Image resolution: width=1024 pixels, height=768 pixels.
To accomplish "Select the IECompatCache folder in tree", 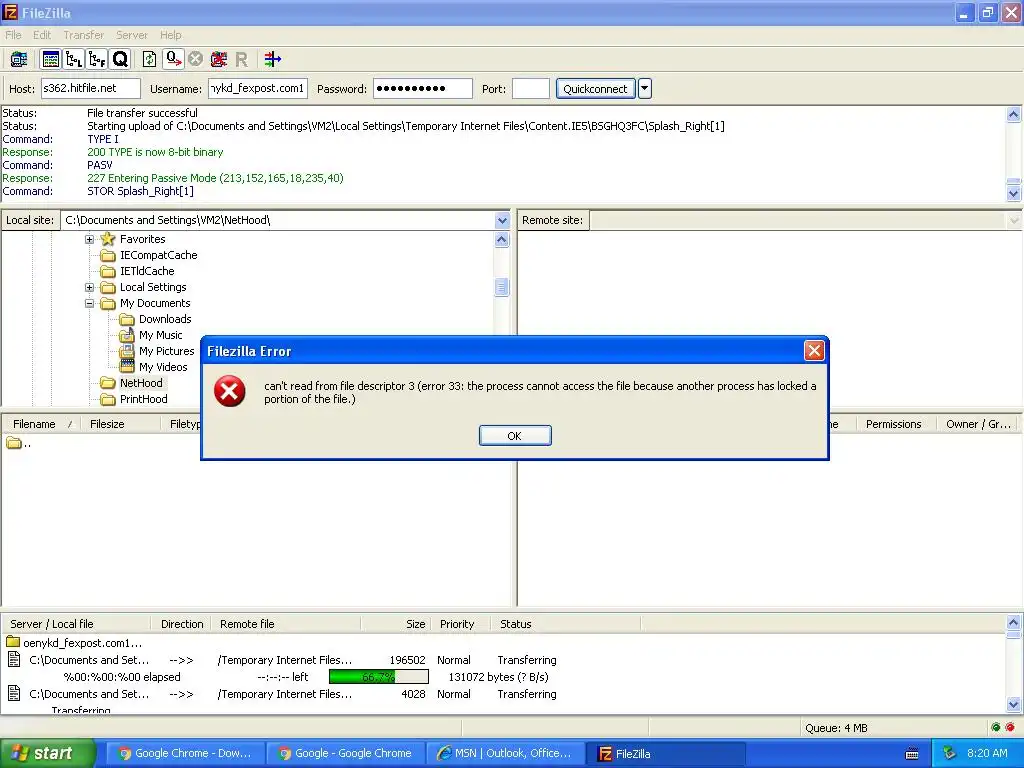I will coord(158,255).
